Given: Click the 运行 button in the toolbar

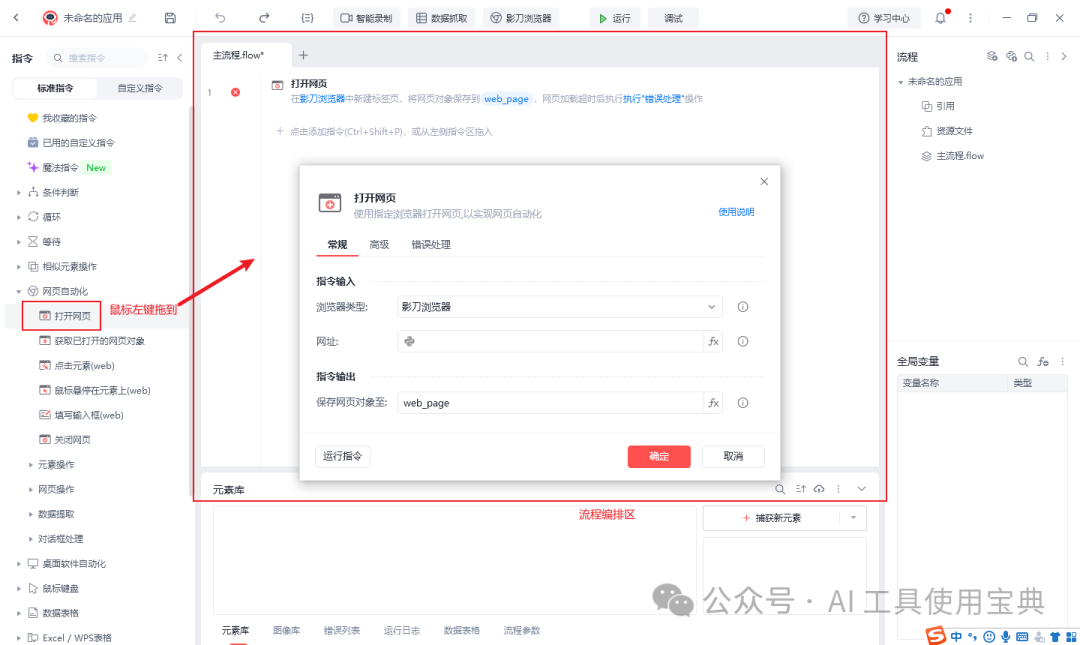Looking at the screenshot, I should pos(614,18).
